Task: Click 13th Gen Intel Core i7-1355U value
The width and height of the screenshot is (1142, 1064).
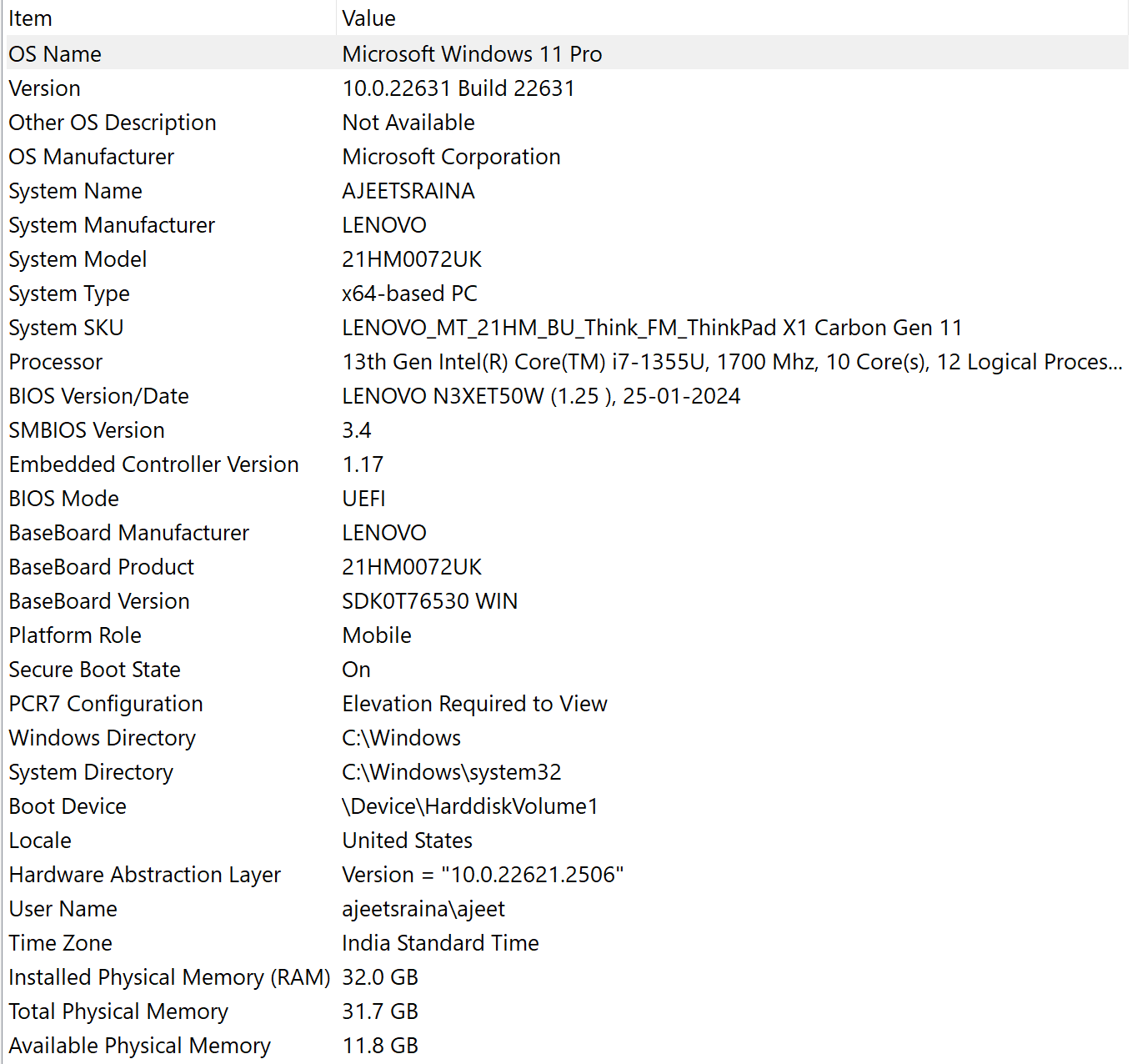Action: pos(733,362)
